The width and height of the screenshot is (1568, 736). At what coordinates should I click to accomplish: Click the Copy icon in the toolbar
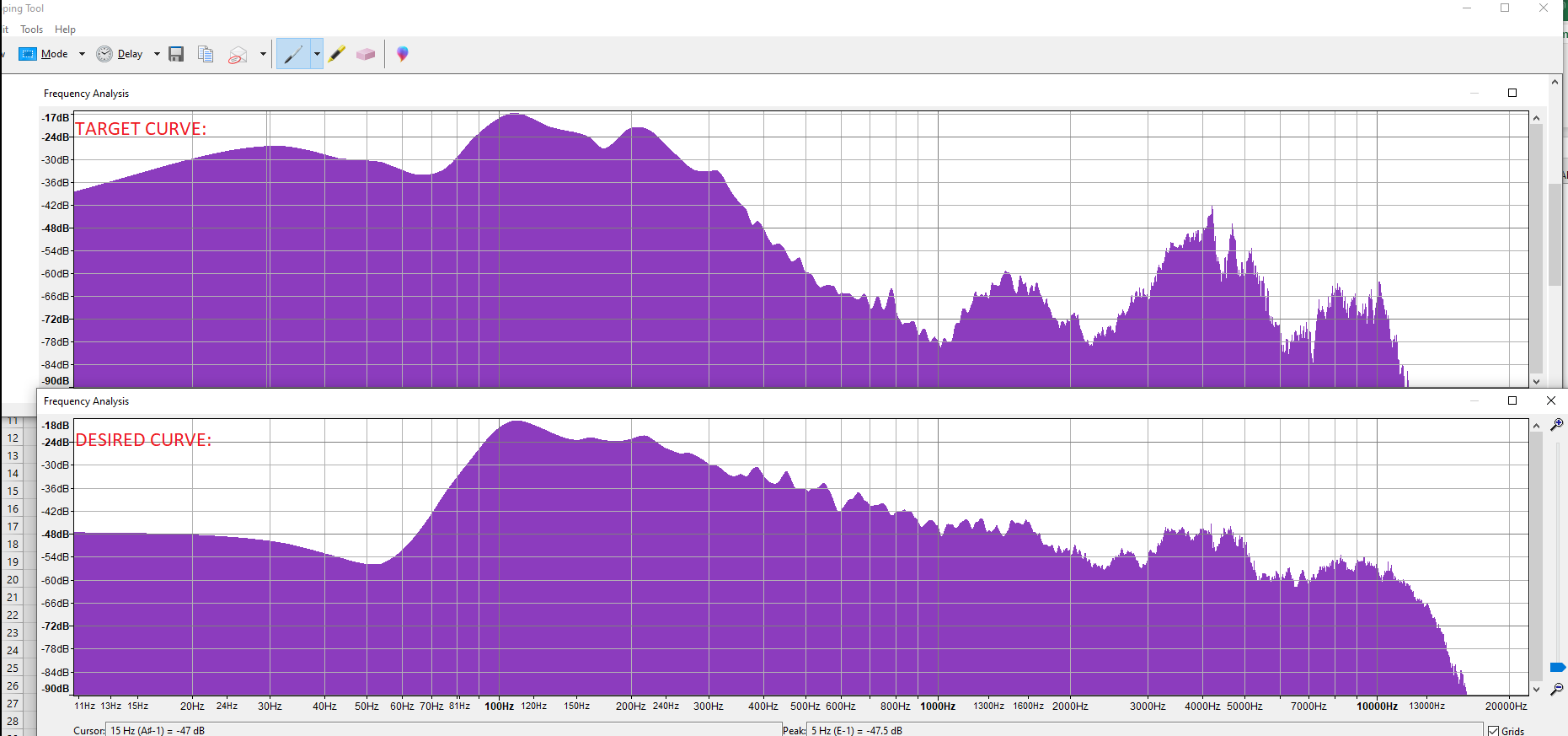[206, 54]
